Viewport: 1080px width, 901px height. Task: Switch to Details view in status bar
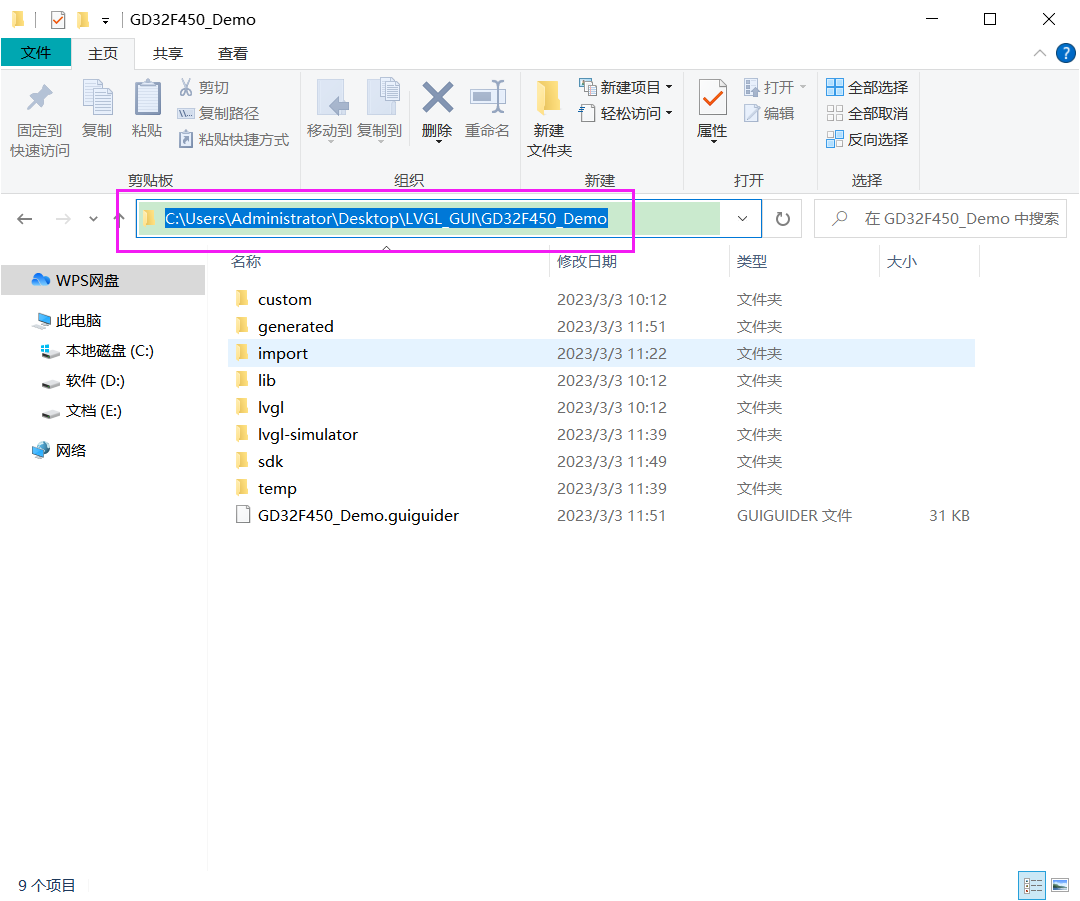click(x=1032, y=885)
